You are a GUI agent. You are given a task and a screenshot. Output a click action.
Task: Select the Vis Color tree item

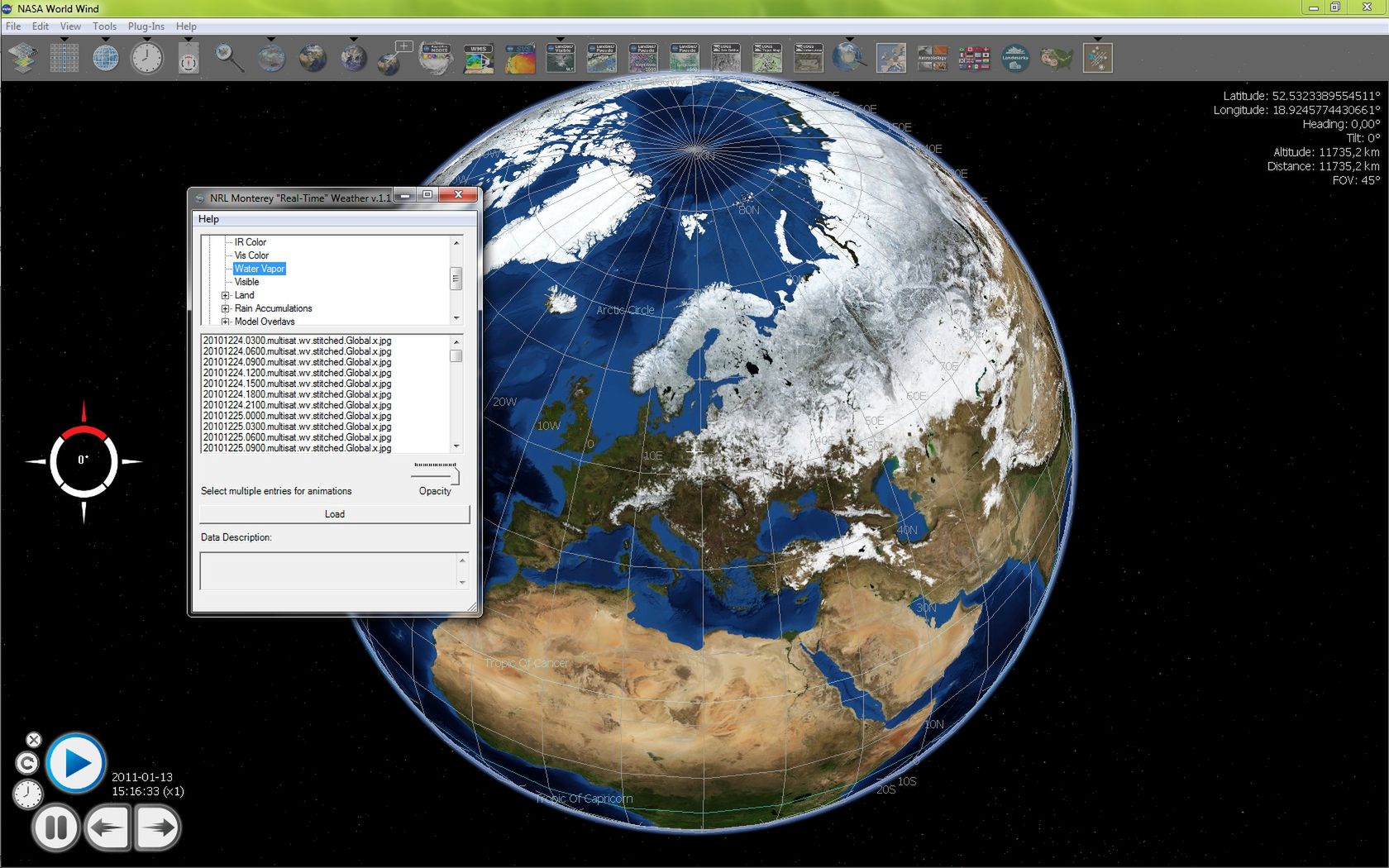coord(251,255)
